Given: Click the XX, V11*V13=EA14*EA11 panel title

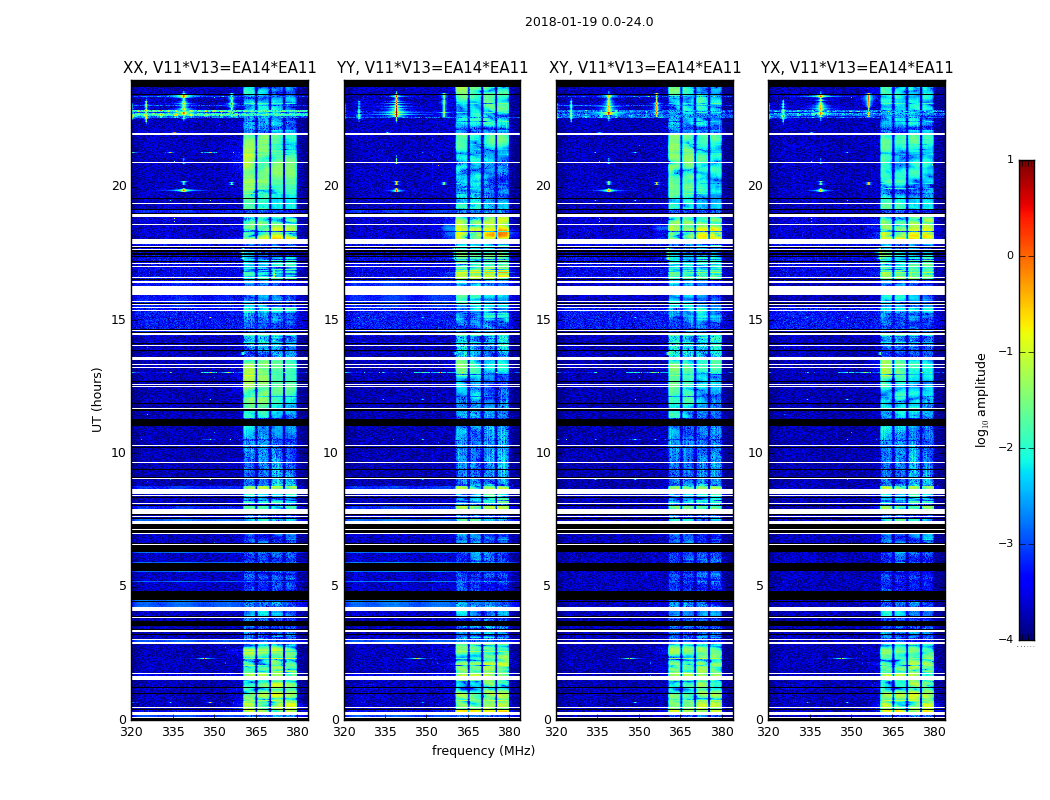Looking at the screenshot, I should 220,68.
